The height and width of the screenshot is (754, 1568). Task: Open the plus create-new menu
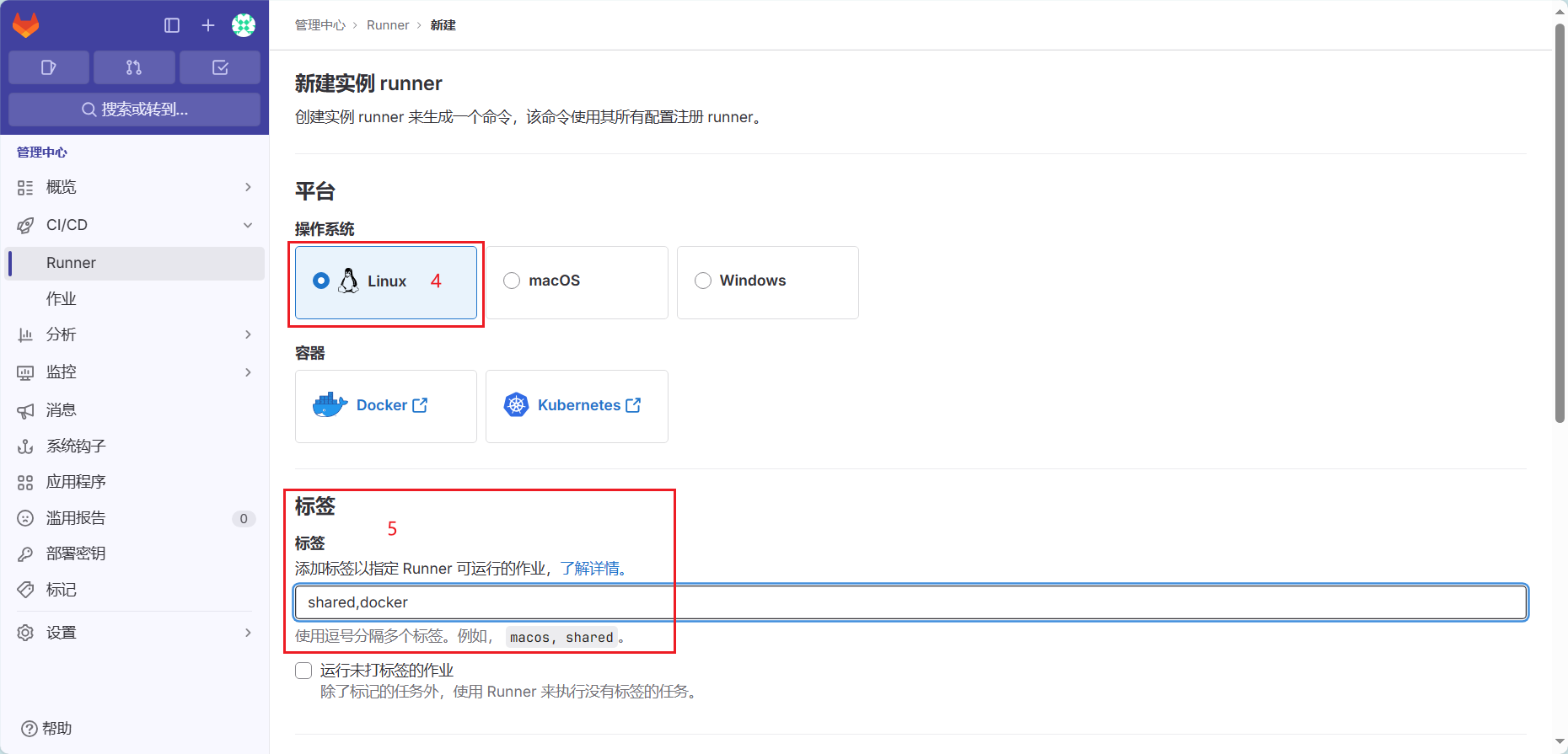tap(208, 25)
